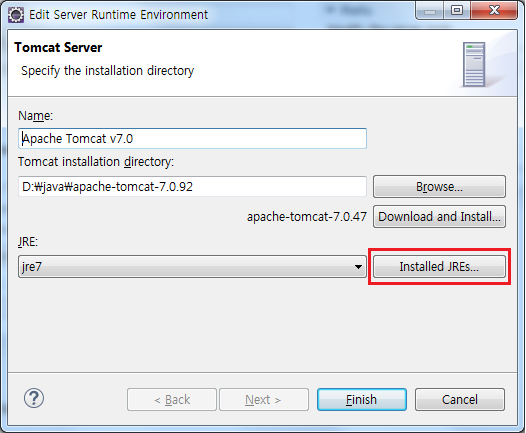Click the Finish button
Viewport: 526px width, 433px height.
coord(362,399)
